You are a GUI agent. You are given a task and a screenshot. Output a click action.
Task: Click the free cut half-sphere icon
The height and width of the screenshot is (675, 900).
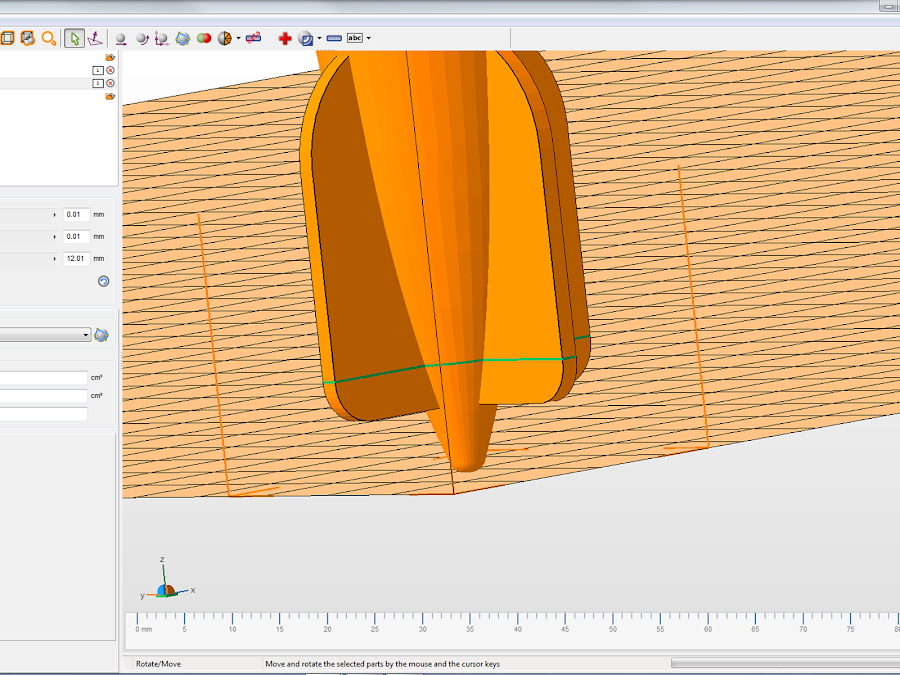pyautogui.click(x=224, y=38)
